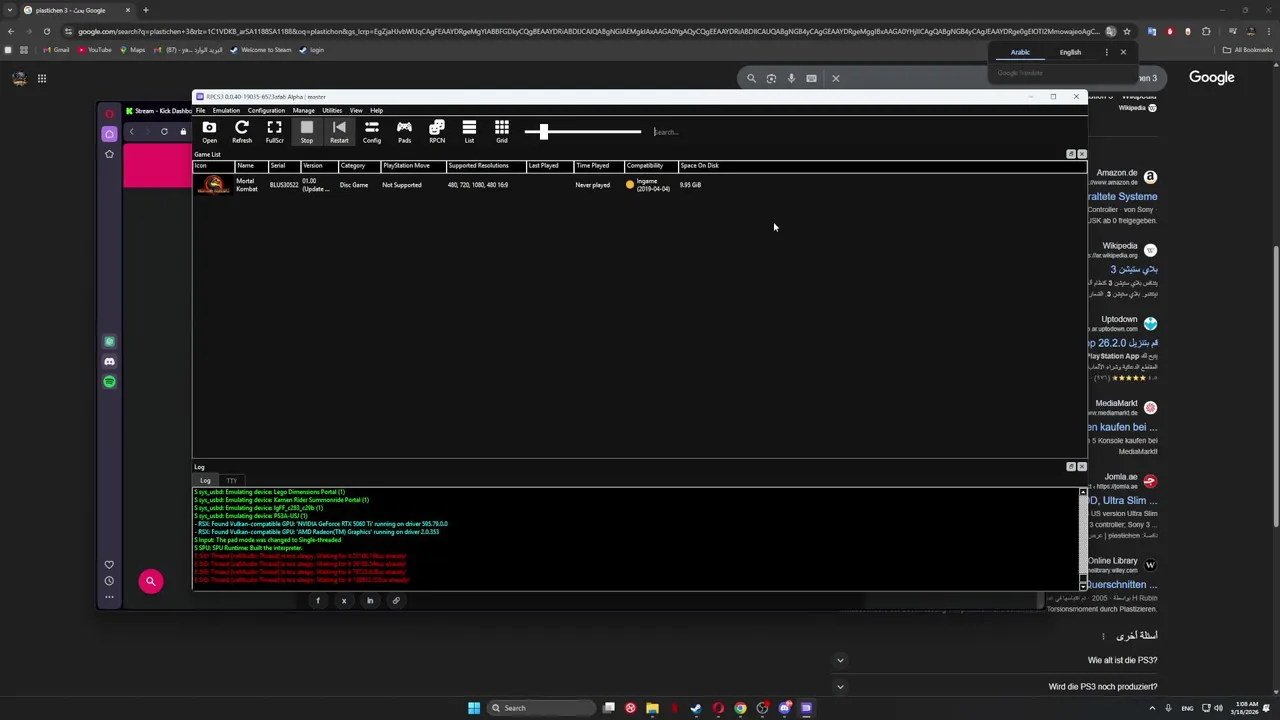Screen dimensions: 1280x720
Task: Open the Help menu in RPCS3
Action: (376, 110)
